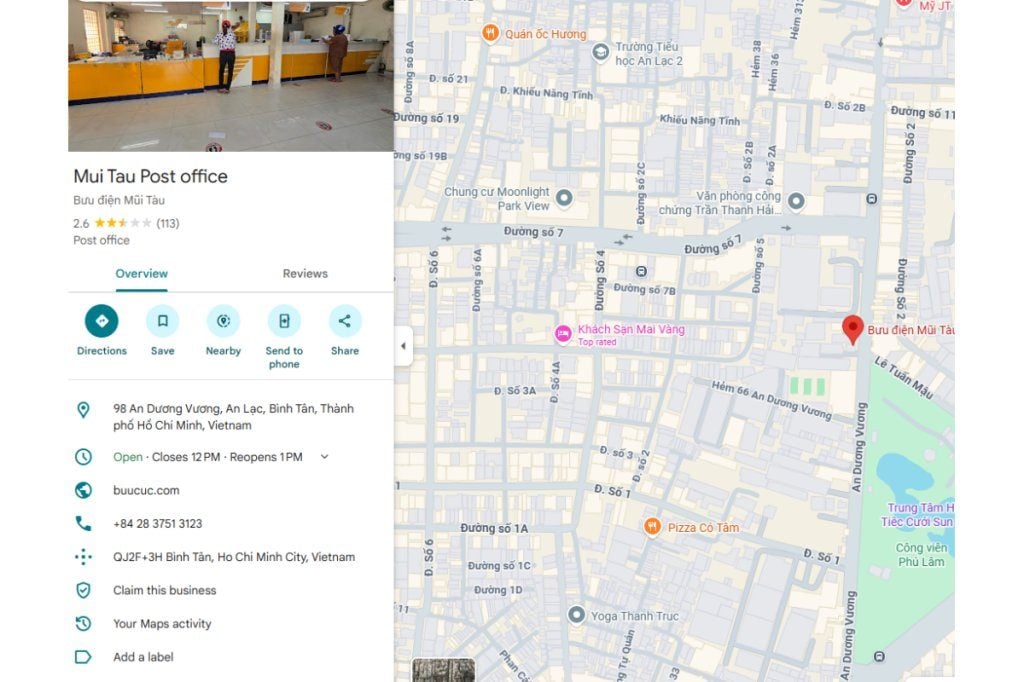Screen dimensions: 1024x682
Task: Open Quán ốc Hương restaurant marker
Action: click(x=490, y=33)
